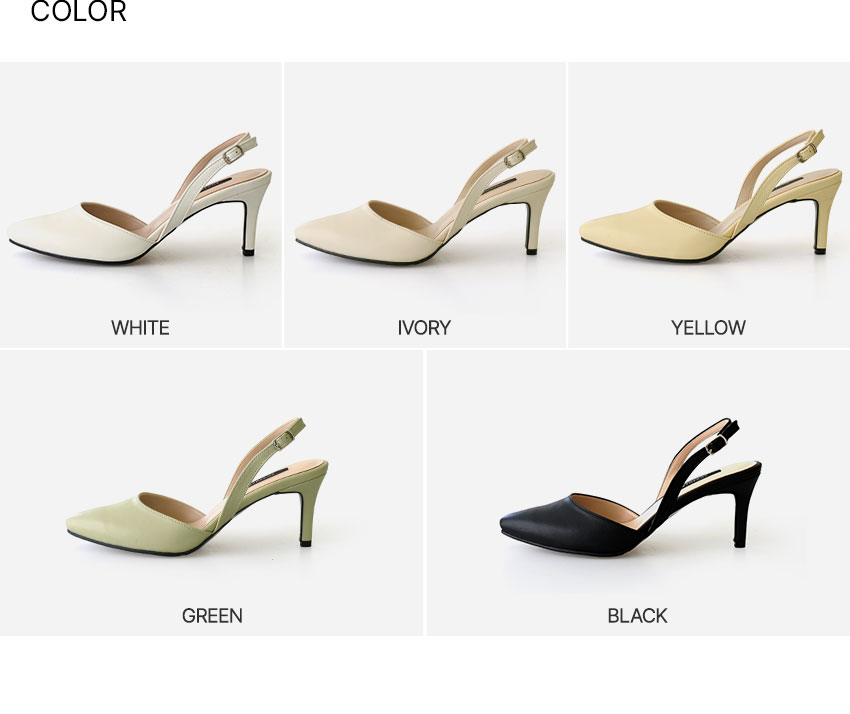Click the COLOR section heading
Image resolution: width=850 pixels, height=714 pixels.
point(79,11)
